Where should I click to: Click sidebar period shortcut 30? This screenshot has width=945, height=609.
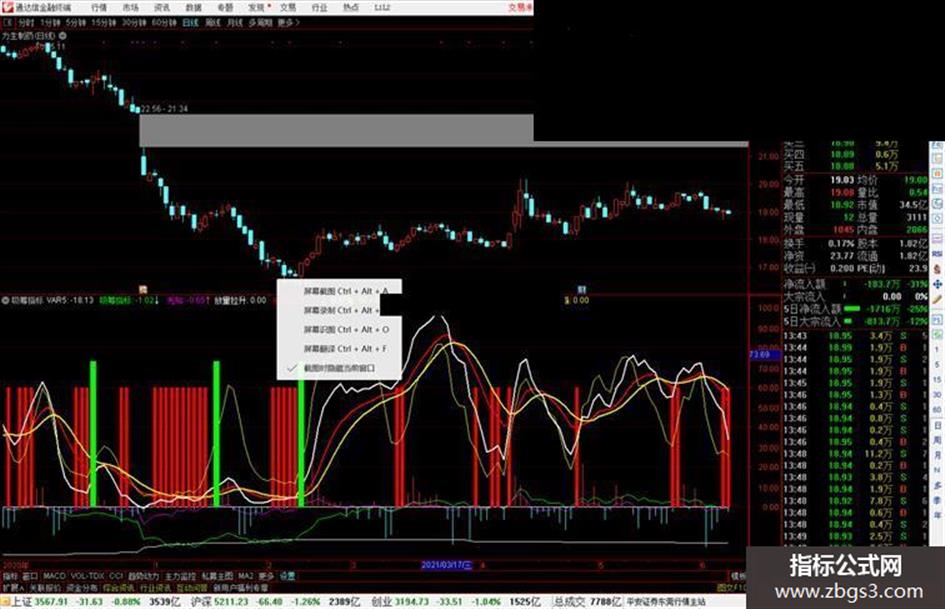pyautogui.click(x=937, y=395)
